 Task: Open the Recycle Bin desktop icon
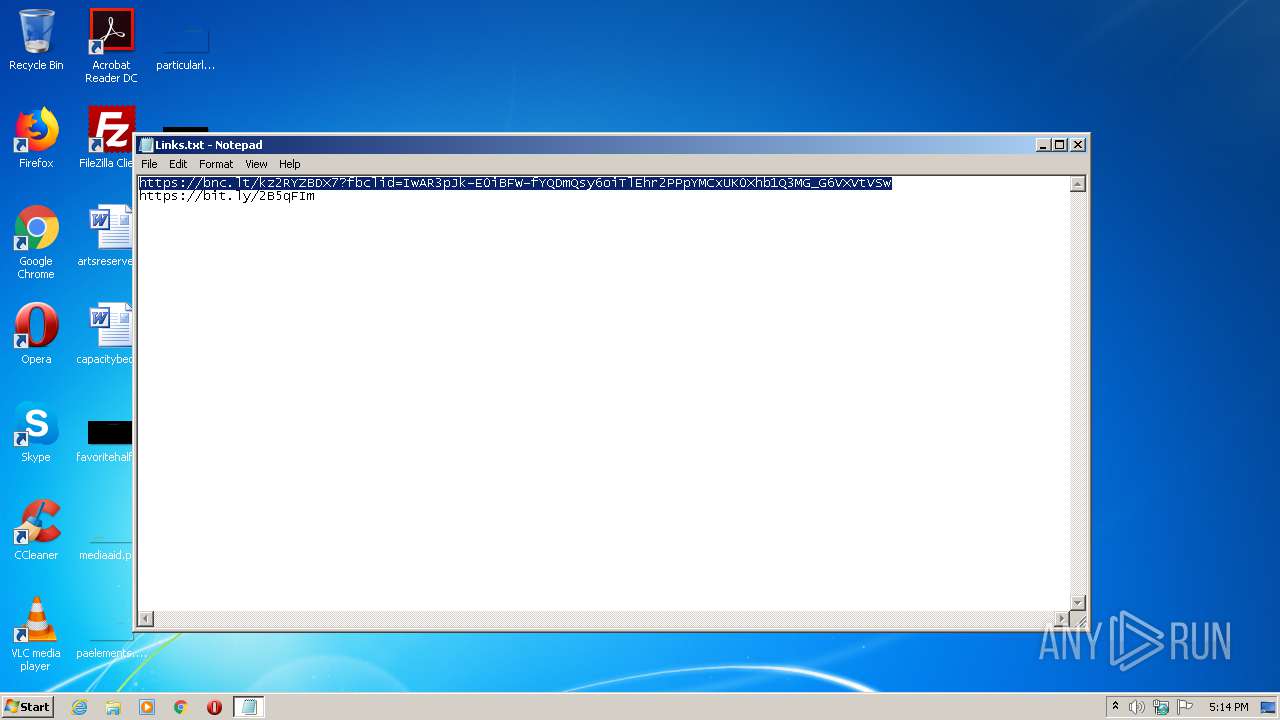(x=36, y=40)
